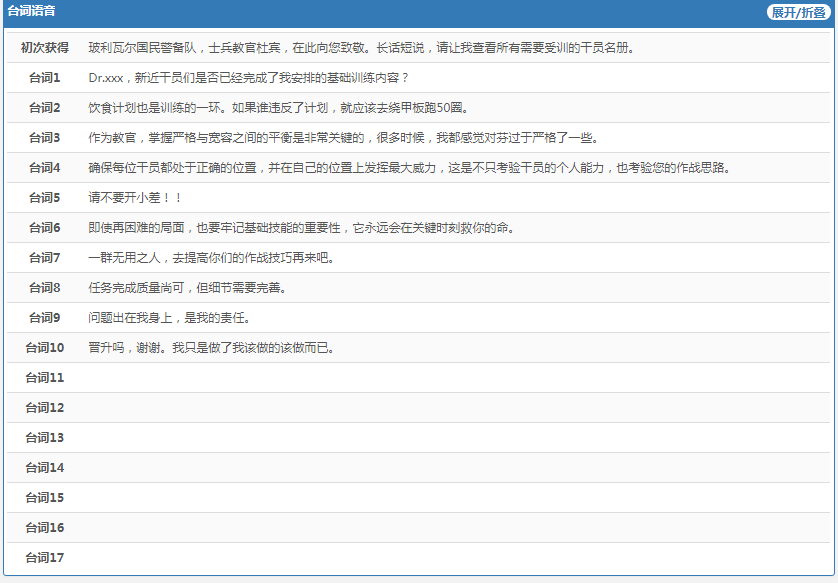Click the 台词语音 panel header title

31,12
